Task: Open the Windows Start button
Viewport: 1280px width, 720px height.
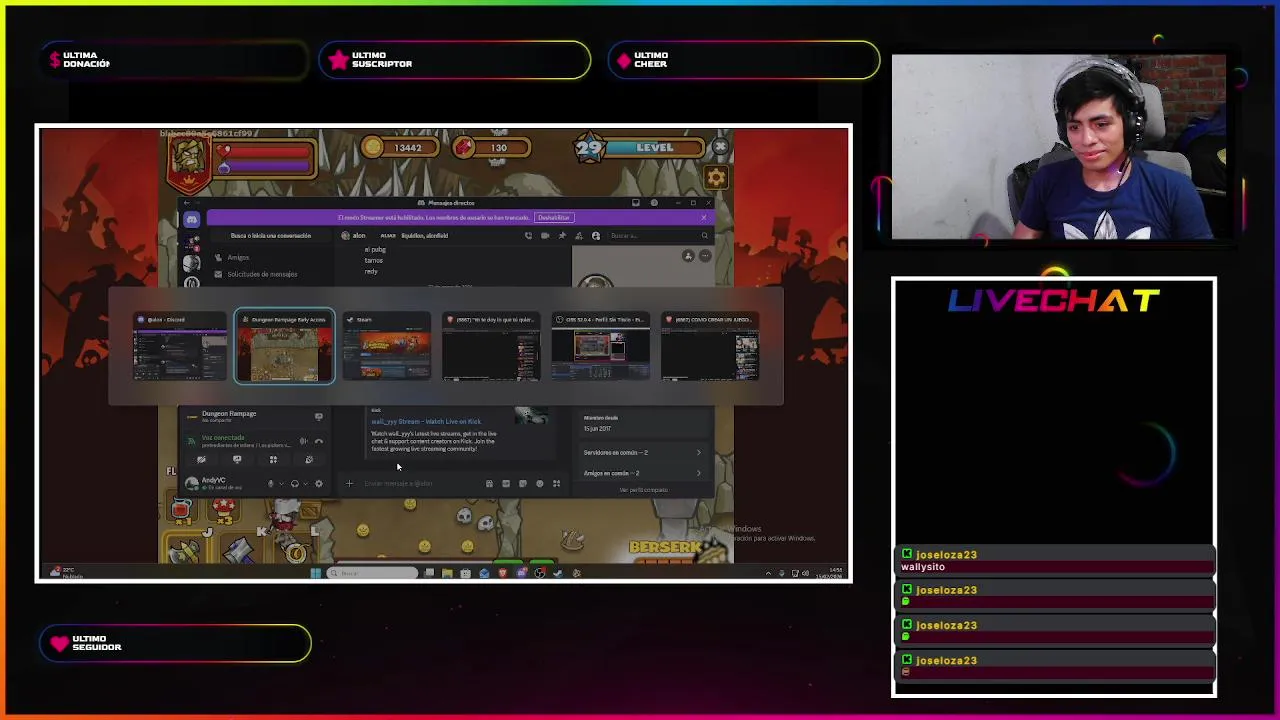Action: coord(316,573)
